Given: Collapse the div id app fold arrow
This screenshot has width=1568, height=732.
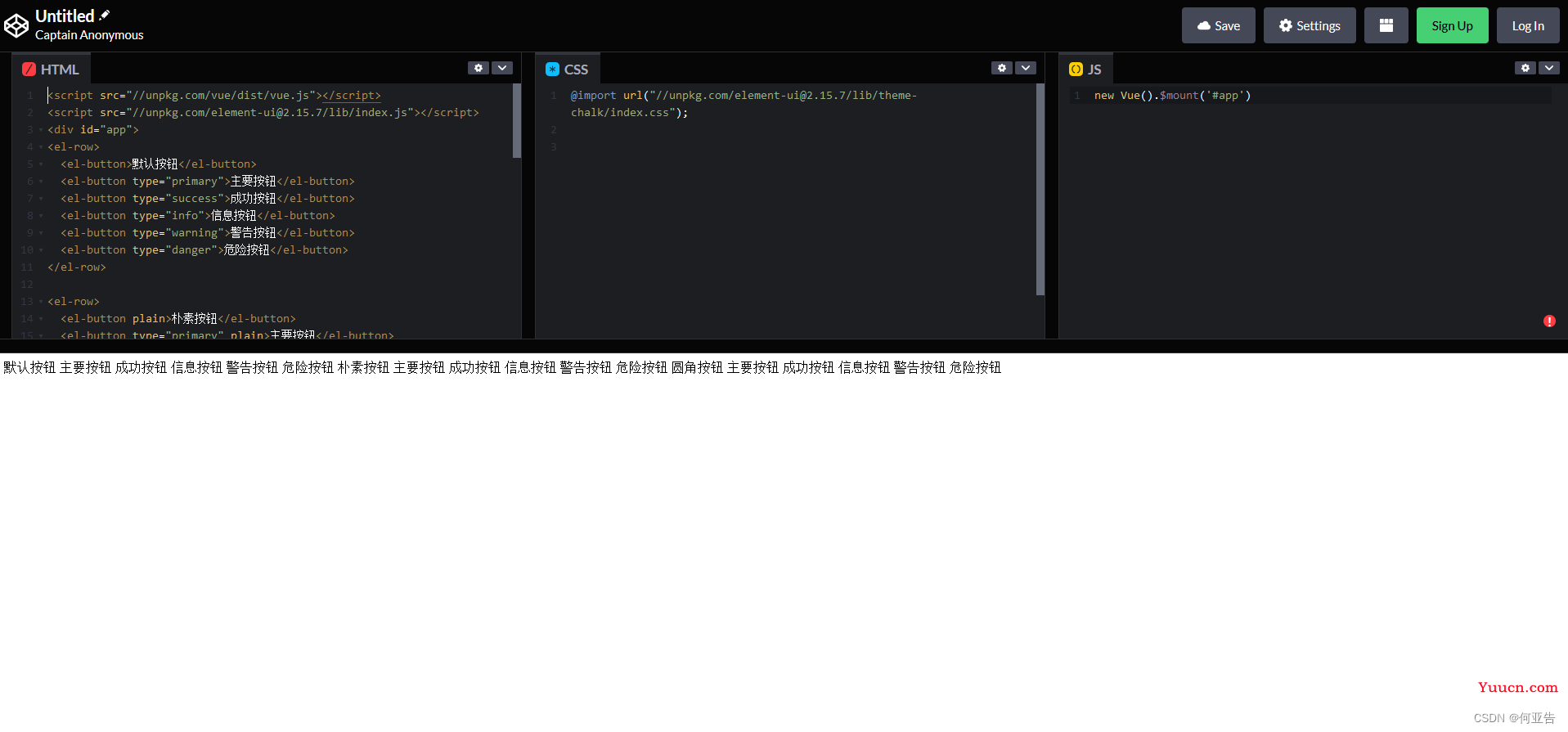Looking at the screenshot, I should tap(41, 130).
